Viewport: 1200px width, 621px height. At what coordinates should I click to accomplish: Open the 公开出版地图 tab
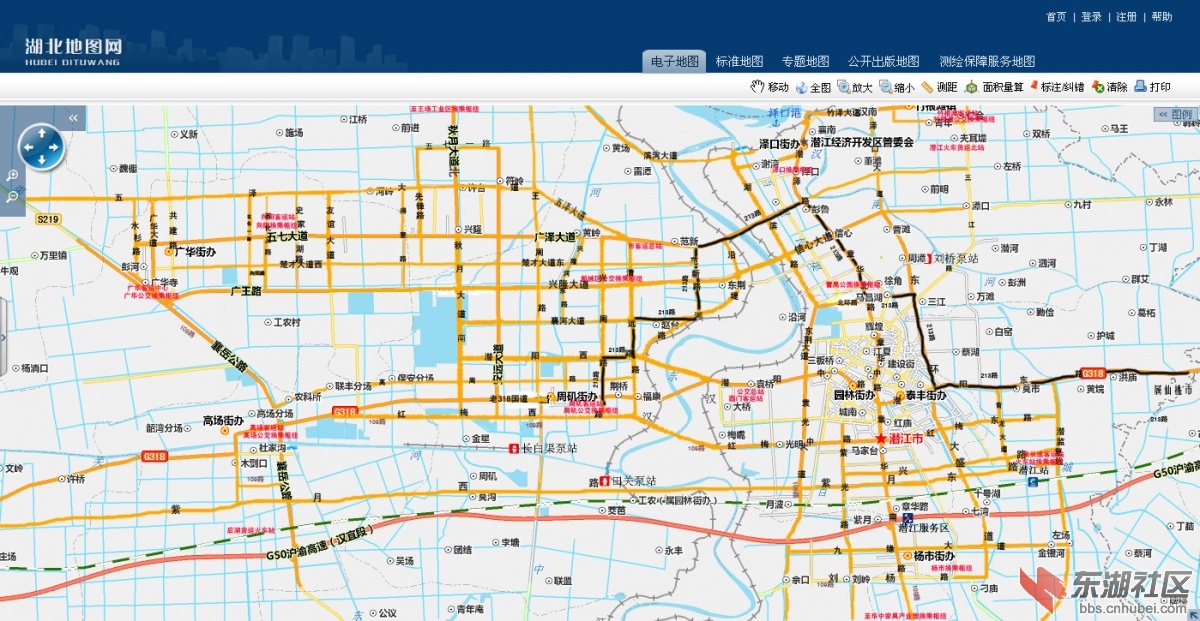[x=883, y=61]
